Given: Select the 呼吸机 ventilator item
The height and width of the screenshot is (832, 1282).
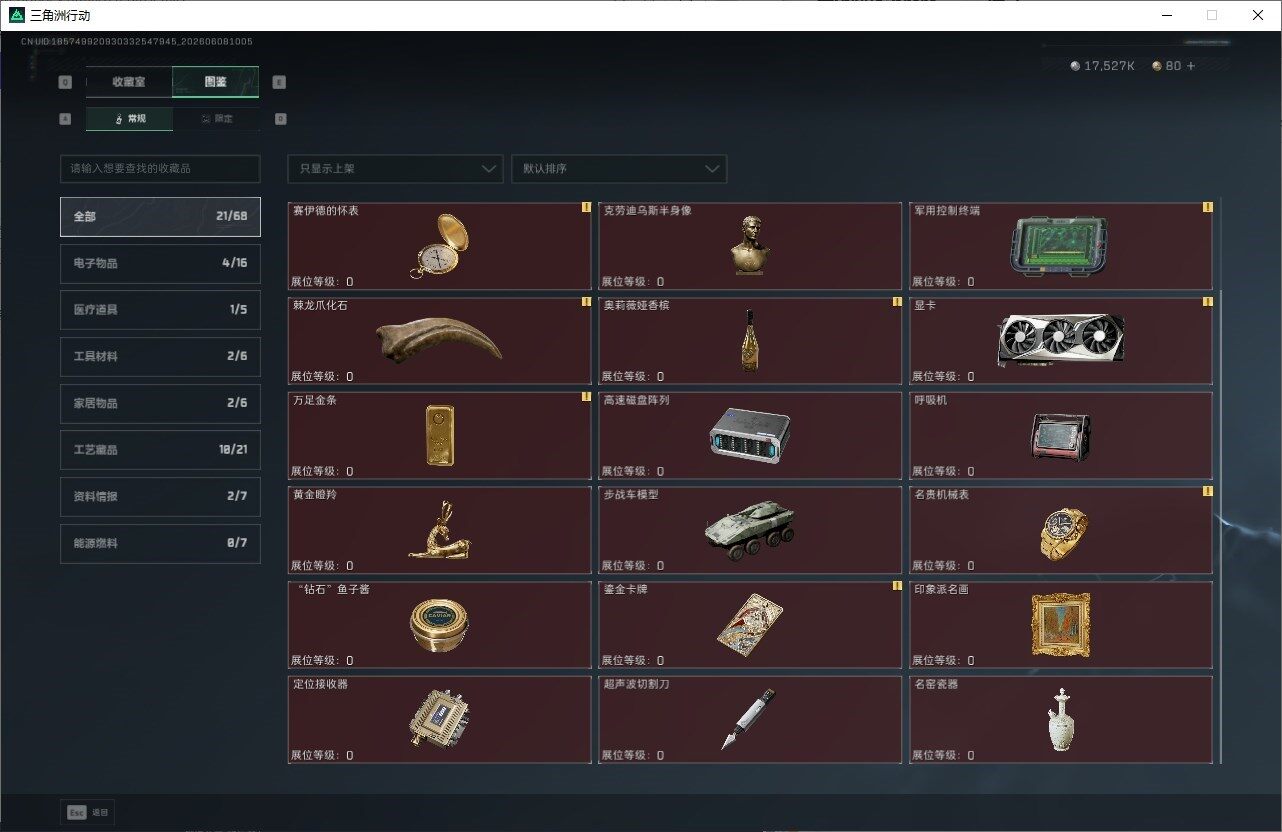Looking at the screenshot, I should (x=1061, y=435).
